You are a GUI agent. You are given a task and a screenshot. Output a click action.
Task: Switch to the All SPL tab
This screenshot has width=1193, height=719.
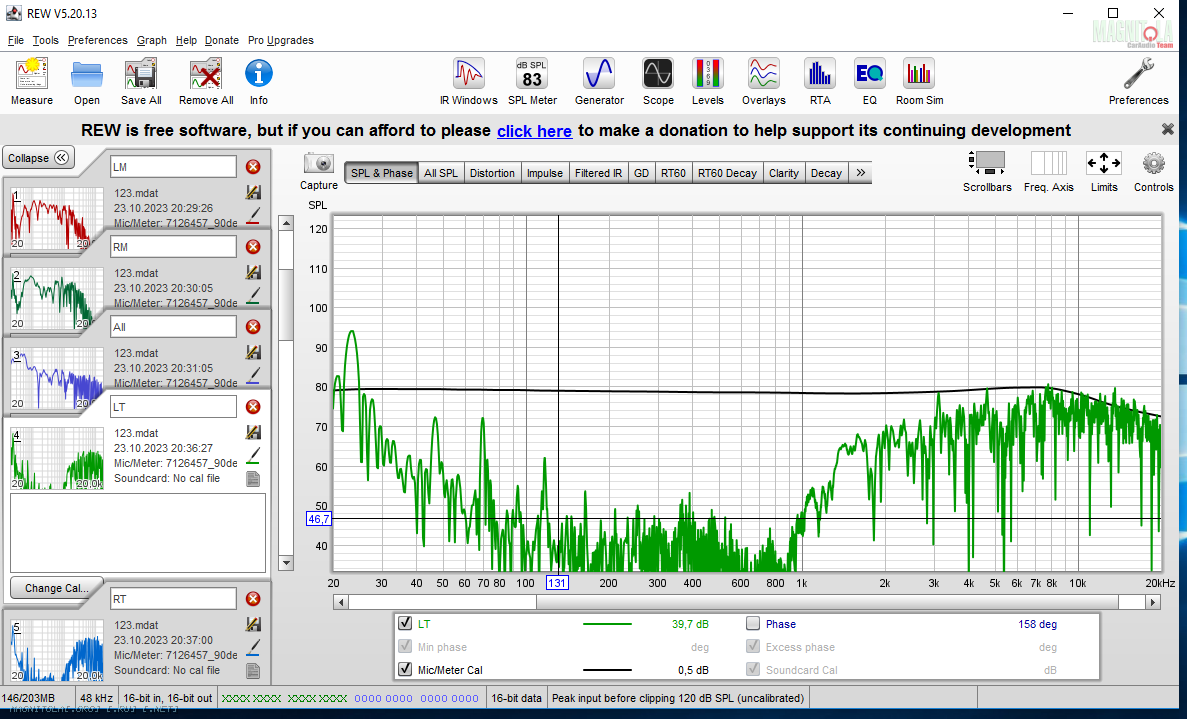coord(441,173)
